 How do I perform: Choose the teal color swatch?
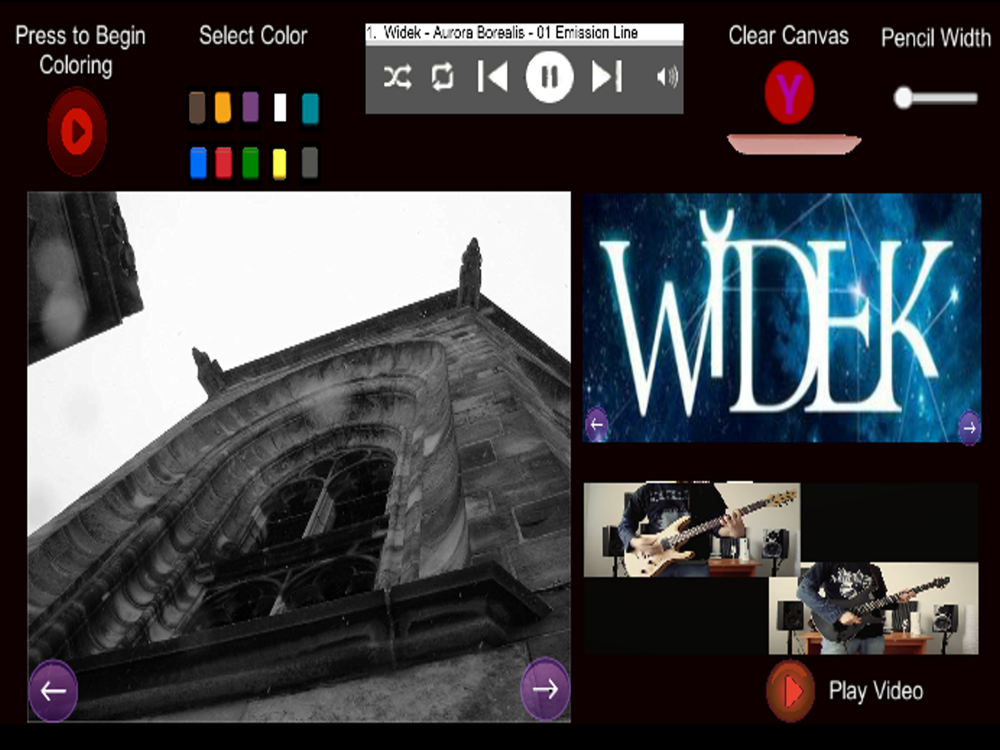click(x=310, y=107)
